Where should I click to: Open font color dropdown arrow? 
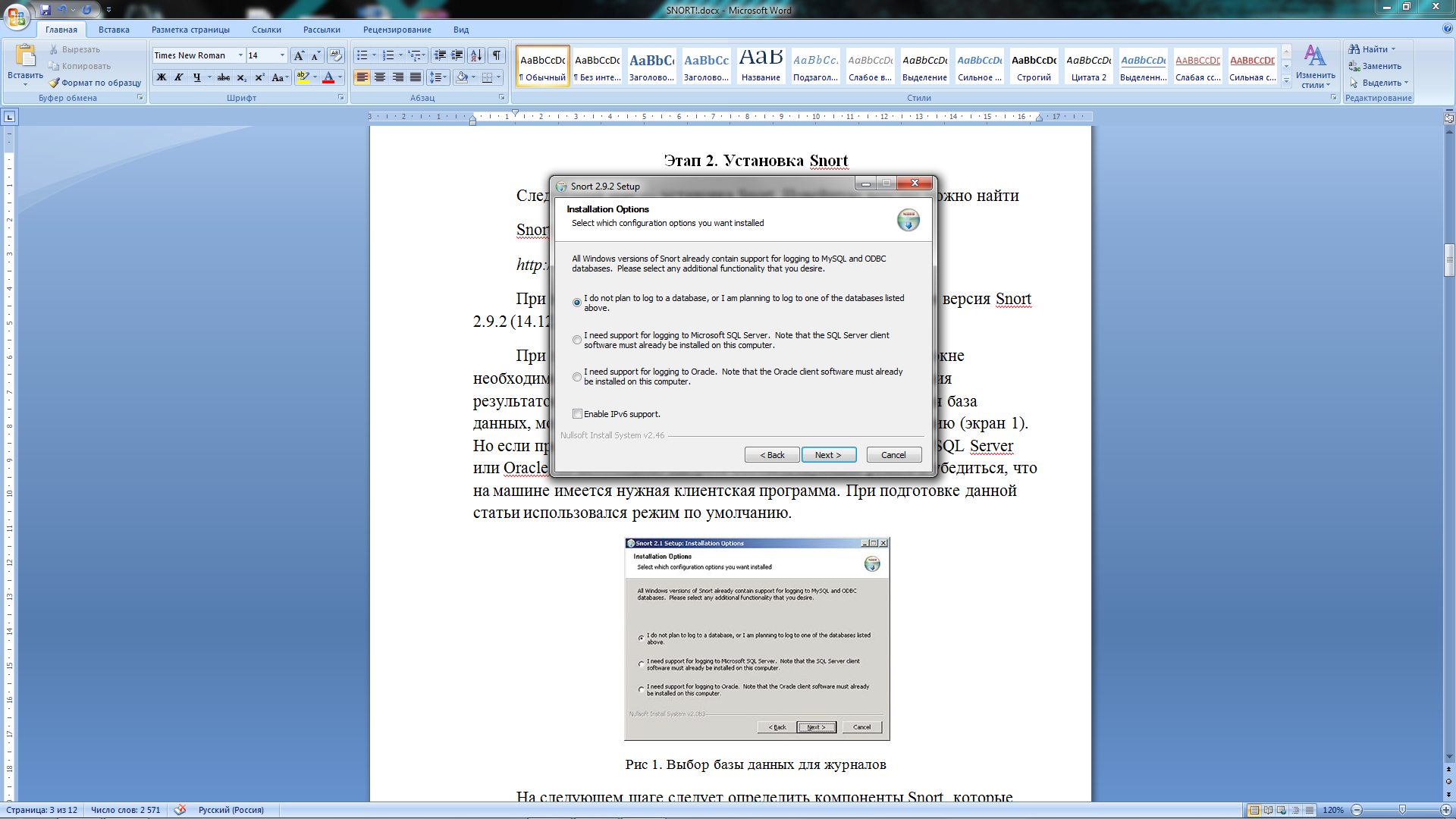(340, 77)
